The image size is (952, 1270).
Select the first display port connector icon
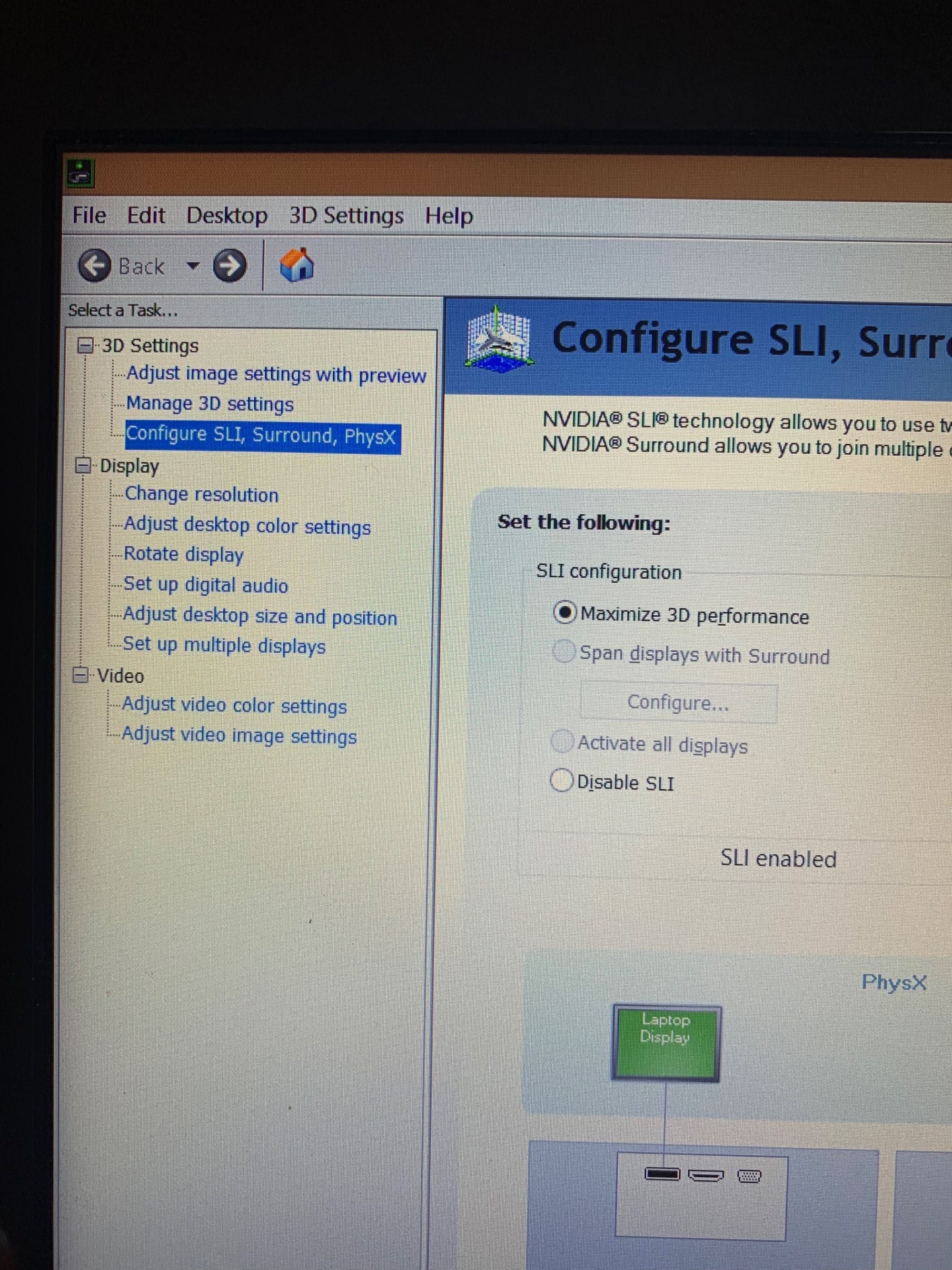point(662,1173)
